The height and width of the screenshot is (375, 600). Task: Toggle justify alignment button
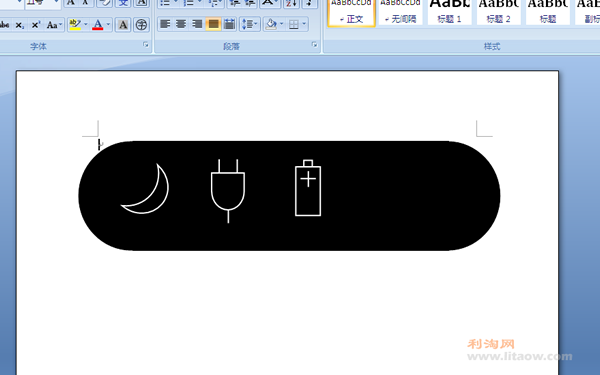coord(213,24)
